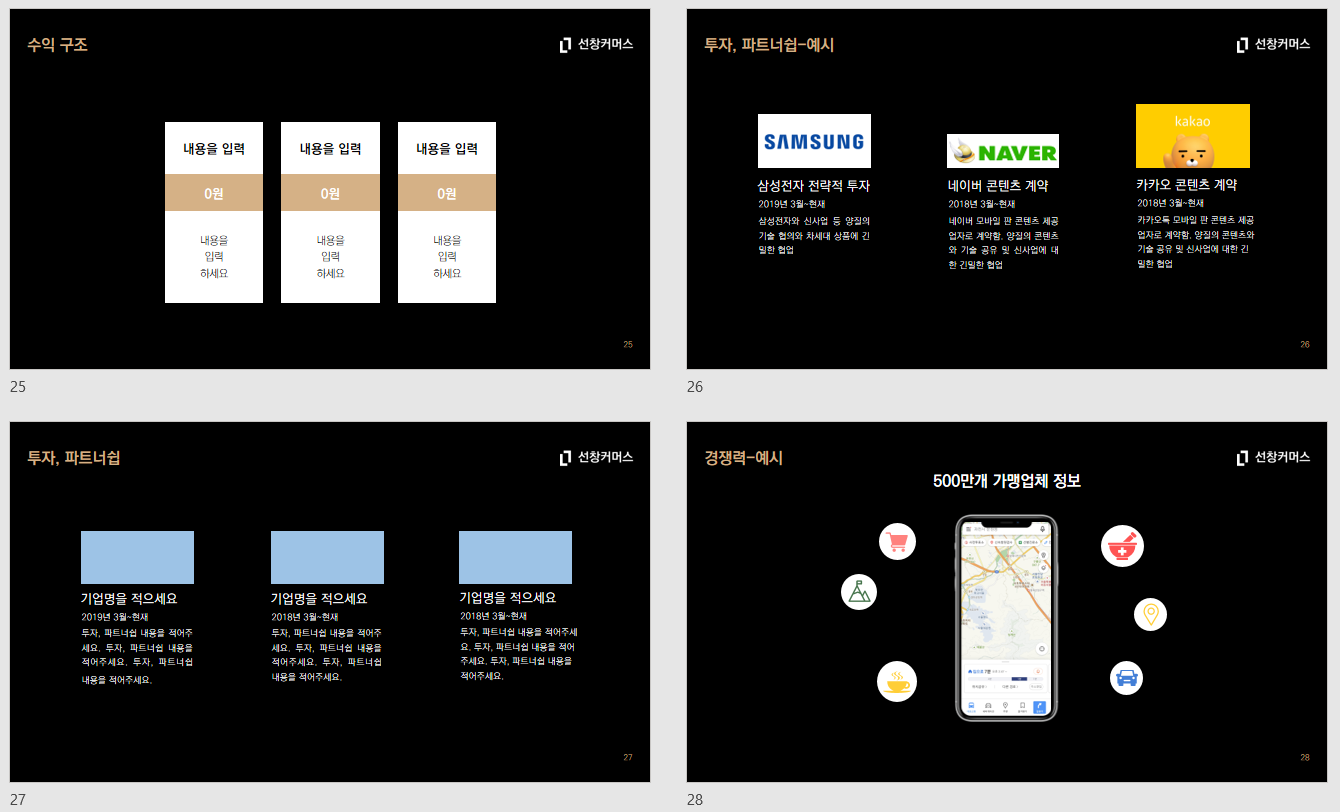Select the mountain icon in slide 28
The height and width of the screenshot is (812, 1340).
pyautogui.click(x=859, y=592)
